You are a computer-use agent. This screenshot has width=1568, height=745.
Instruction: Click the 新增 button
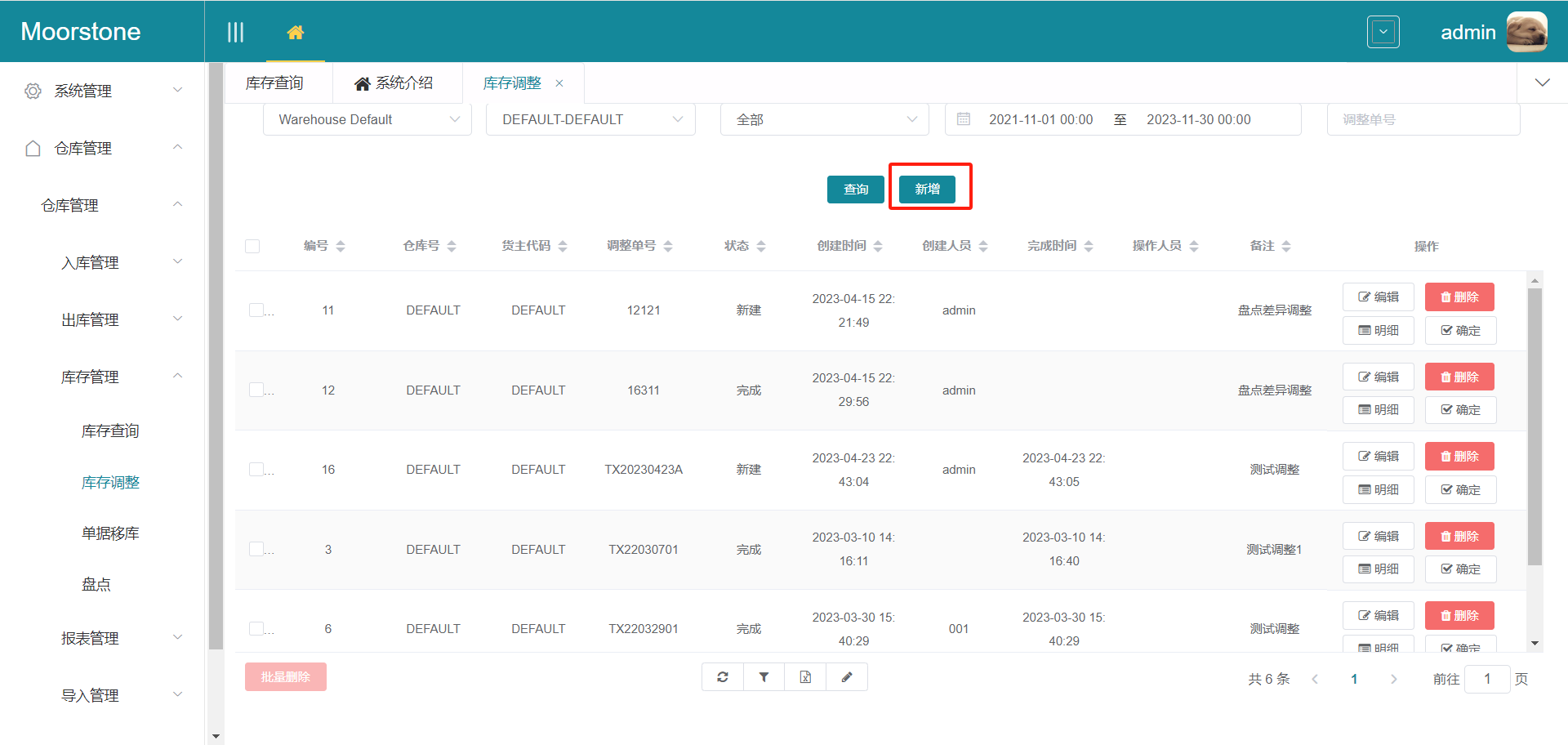click(927, 189)
